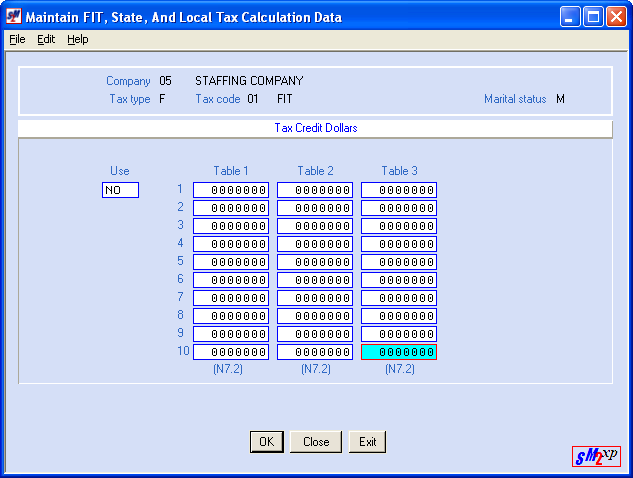
Task: Click the application icon in title bar
Action: [x=14, y=17]
